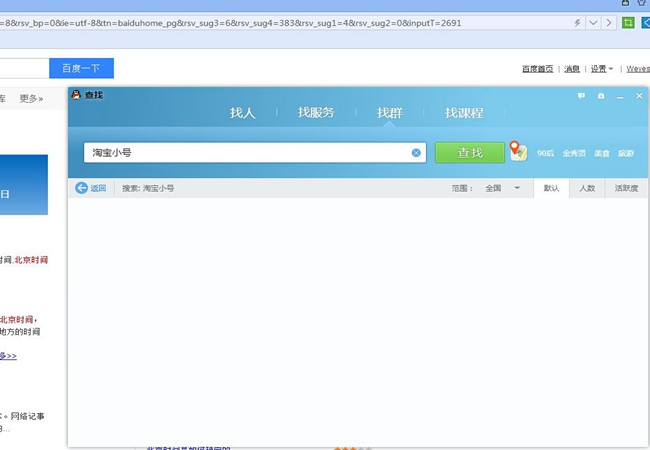Viewport: 650px width, 450px height.
Task: Open the 找课程 tab
Action: (464, 113)
